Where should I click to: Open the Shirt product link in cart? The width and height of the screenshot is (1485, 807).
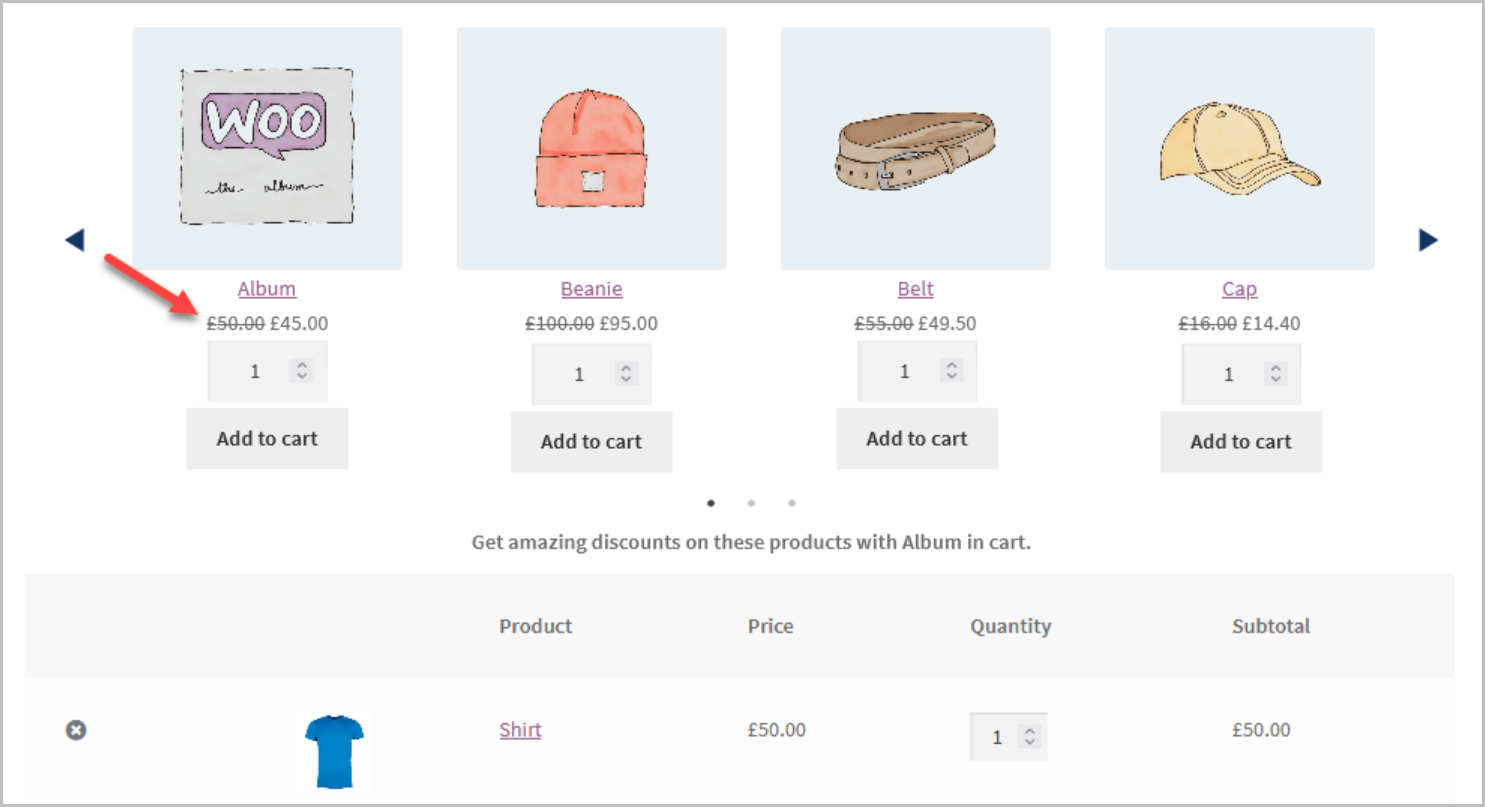[x=520, y=730]
